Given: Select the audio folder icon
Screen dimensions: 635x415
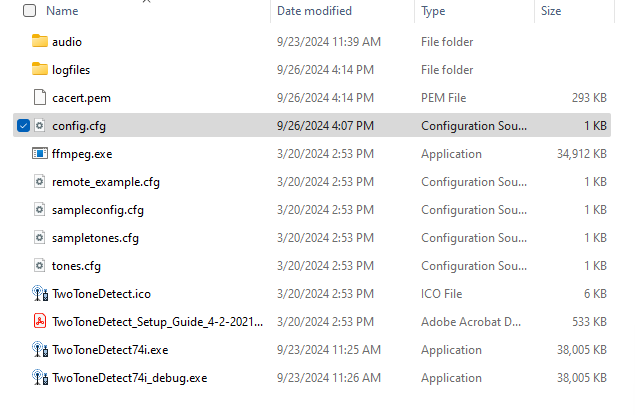Looking at the screenshot, I should pyautogui.click(x=40, y=41).
